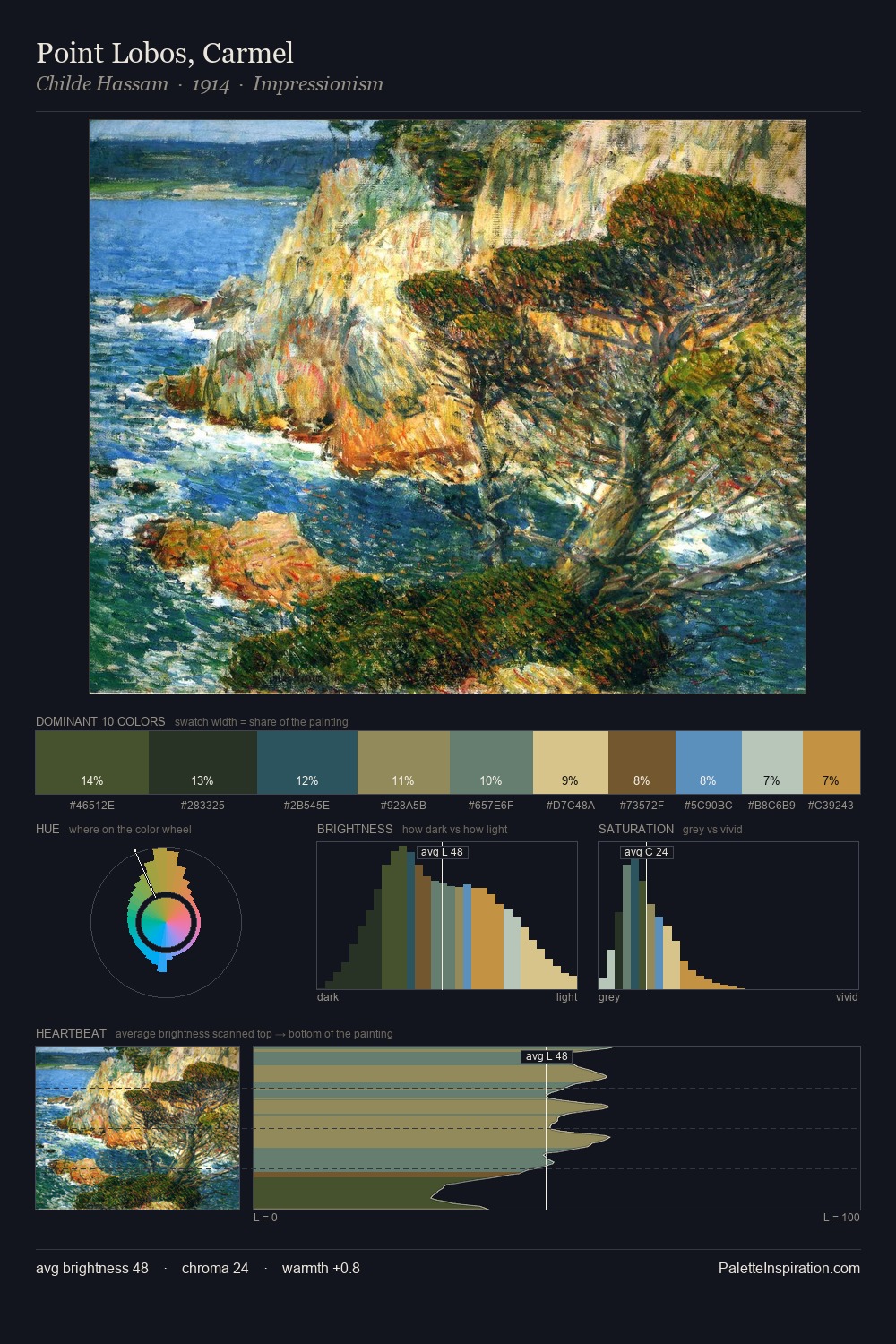The image size is (896, 1344).
Task: Click the hex code #657E6F
Action: click(x=491, y=806)
